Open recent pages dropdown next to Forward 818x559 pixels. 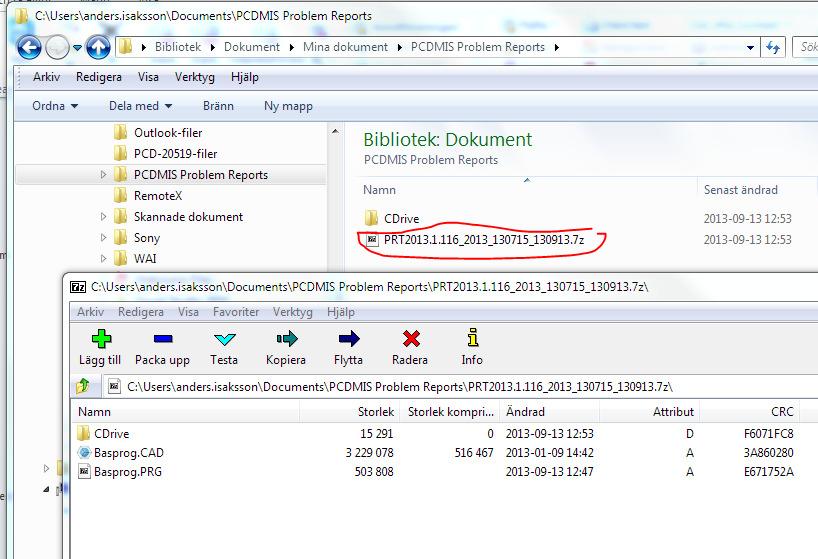point(77,47)
